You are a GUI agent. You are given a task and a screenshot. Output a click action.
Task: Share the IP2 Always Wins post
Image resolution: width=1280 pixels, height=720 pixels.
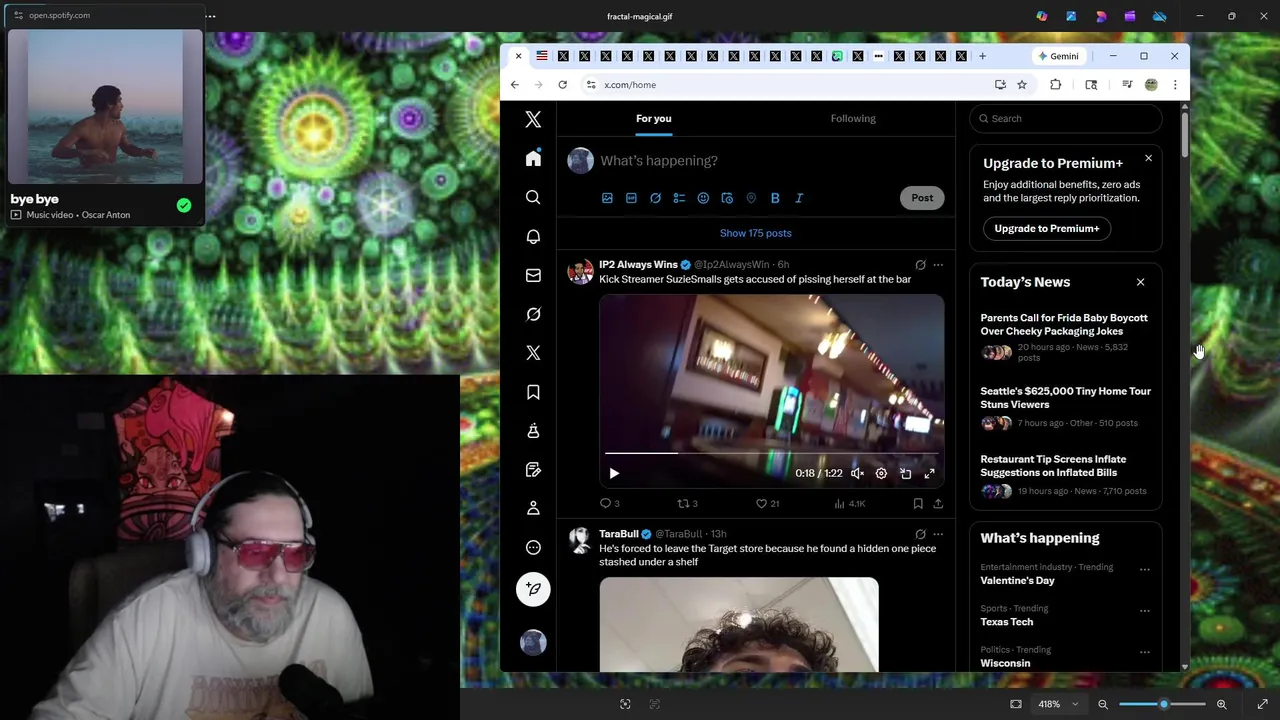pyautogui.click(x=938, y=504)
